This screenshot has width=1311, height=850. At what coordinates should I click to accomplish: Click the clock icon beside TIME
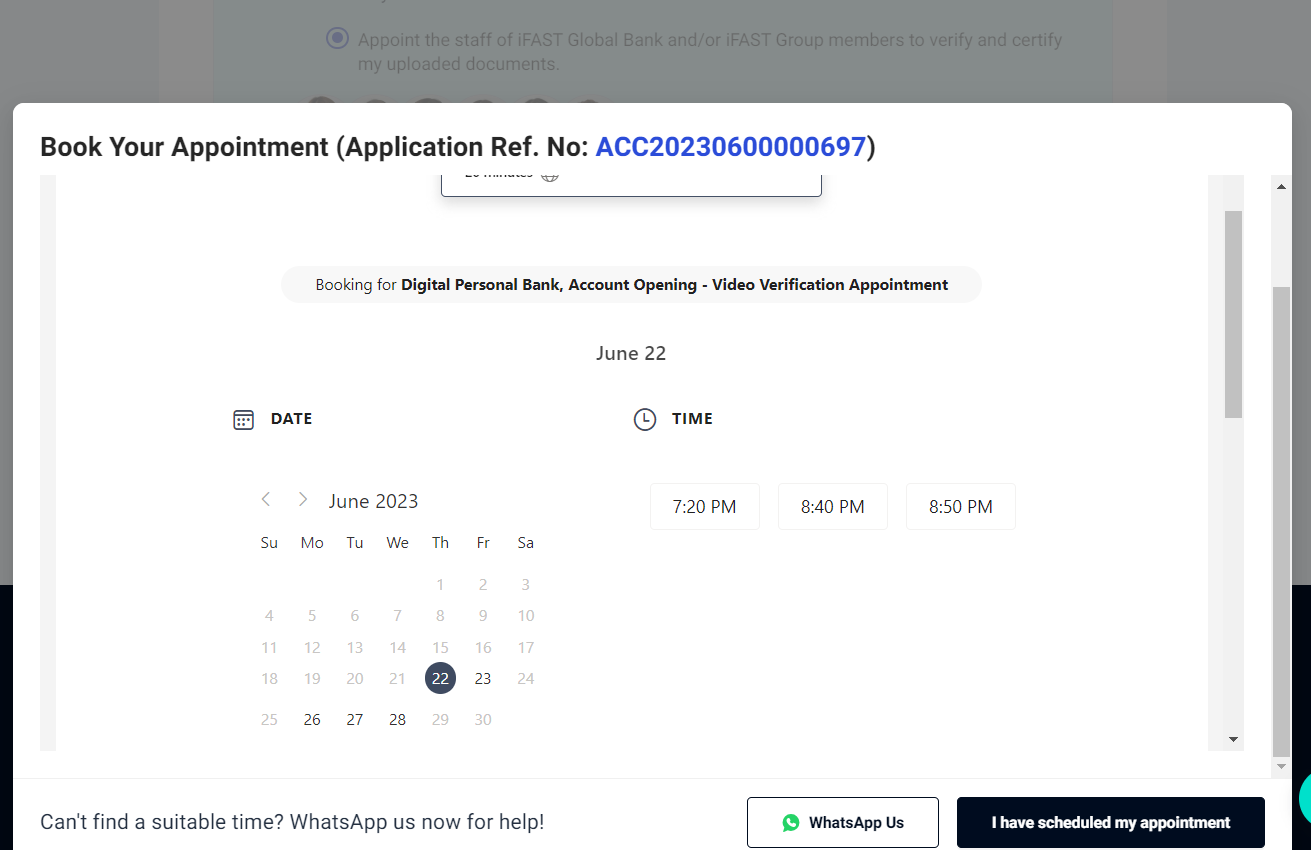tap(645, 420)
